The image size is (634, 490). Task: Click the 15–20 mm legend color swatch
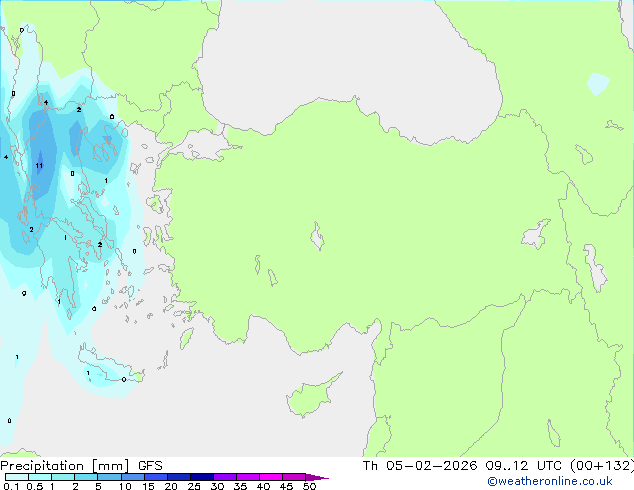[155, 477]
